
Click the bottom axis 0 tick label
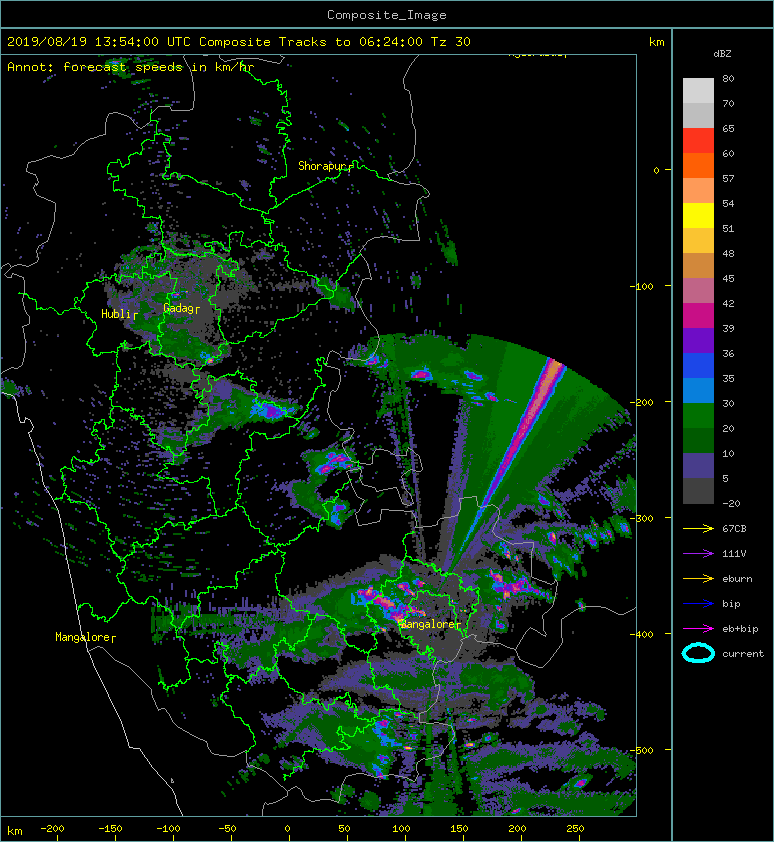click(287, 829)
